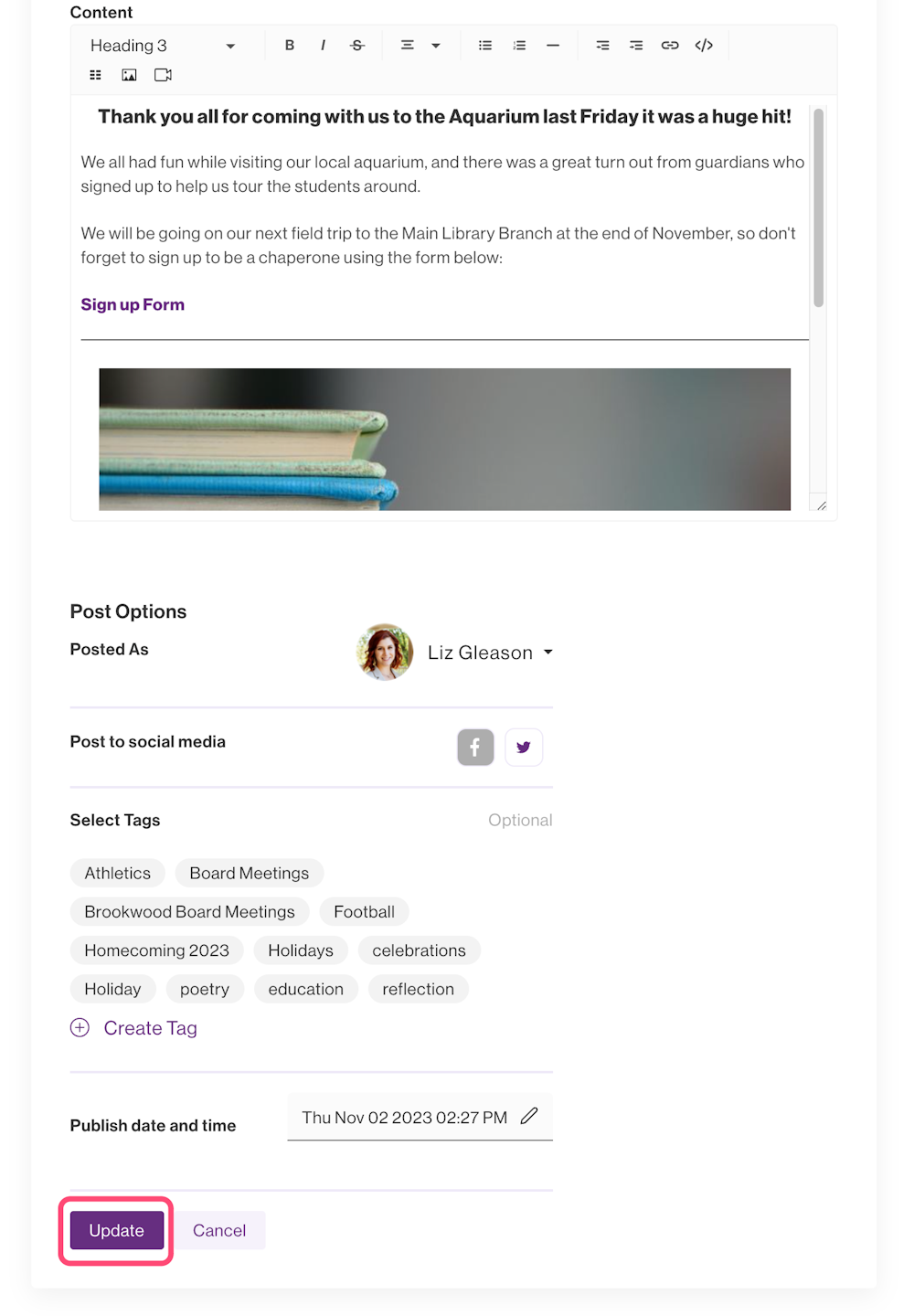Click the content editor scrollbar
This screenshot has width=914, height=1316.
[818, 208]
